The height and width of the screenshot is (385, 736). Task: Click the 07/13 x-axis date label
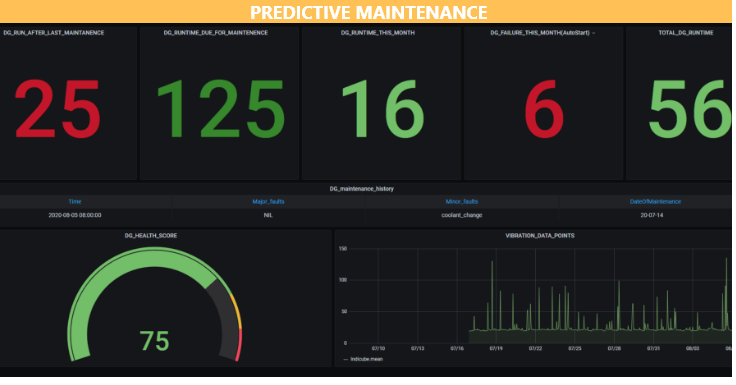[417, 349]
